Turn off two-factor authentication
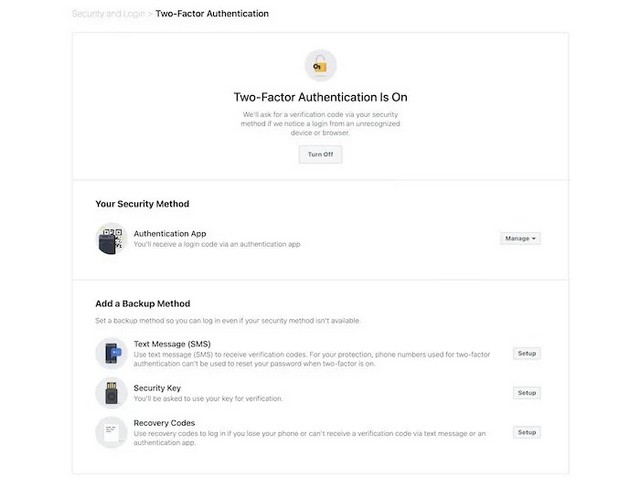Screen dimensions: 640x478 [x=320, y=155]
